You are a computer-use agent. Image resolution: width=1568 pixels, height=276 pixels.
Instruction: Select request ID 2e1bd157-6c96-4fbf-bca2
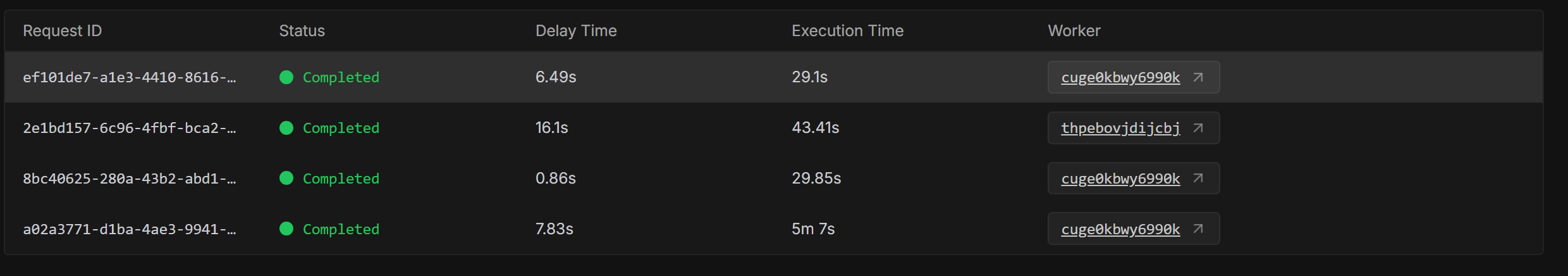130,128
